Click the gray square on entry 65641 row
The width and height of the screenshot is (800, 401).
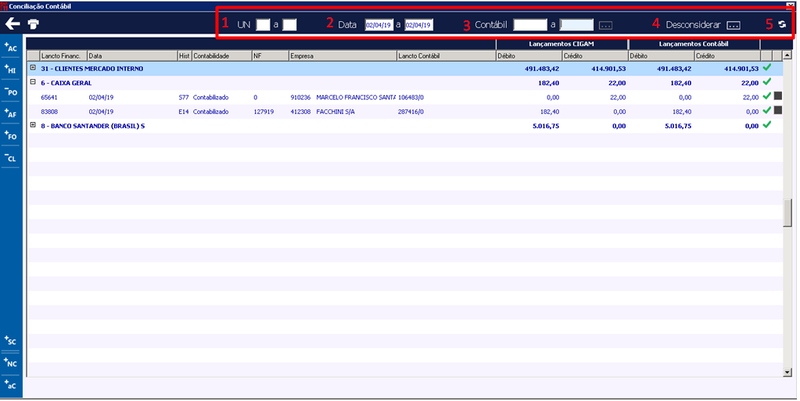point(778,95)
